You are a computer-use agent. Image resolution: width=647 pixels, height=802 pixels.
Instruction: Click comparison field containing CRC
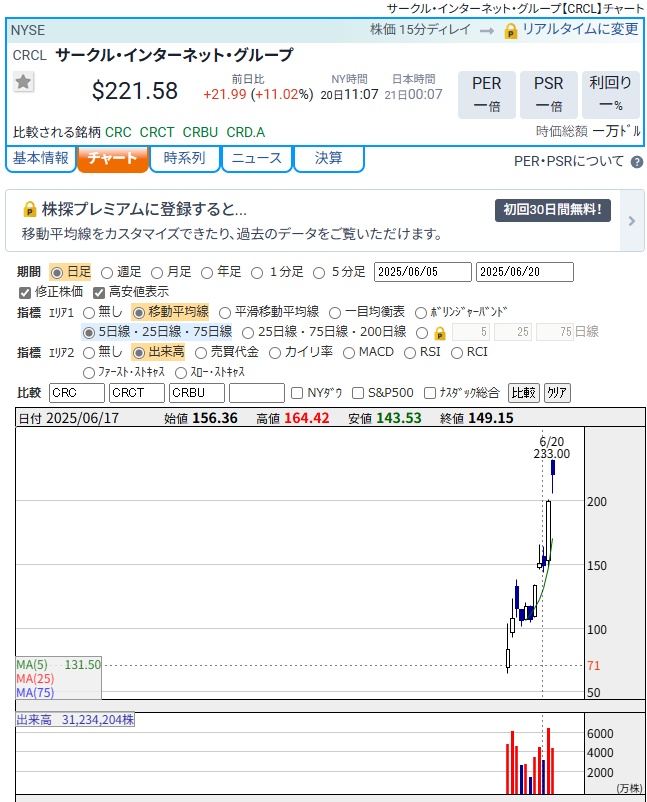point(77,393)
